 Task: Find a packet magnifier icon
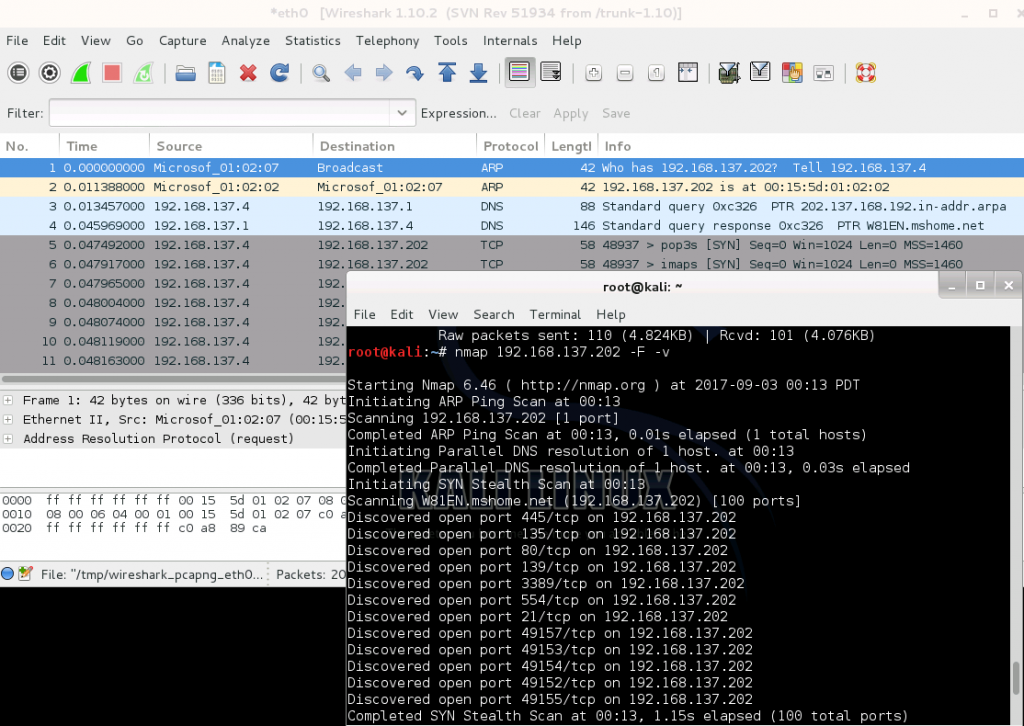tap(321, 72)
